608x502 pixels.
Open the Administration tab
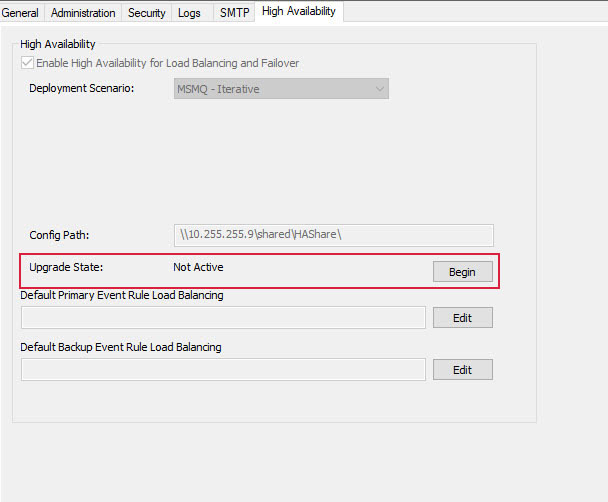pos(83,13)
